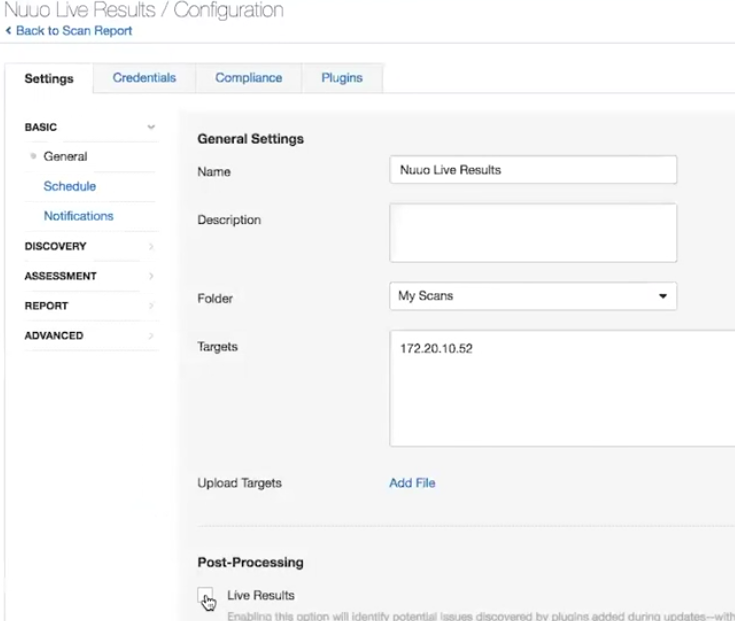Screen dimensions: 735x621
Task: Collapse the BASIC section chevron
Action: coord(151,127)
